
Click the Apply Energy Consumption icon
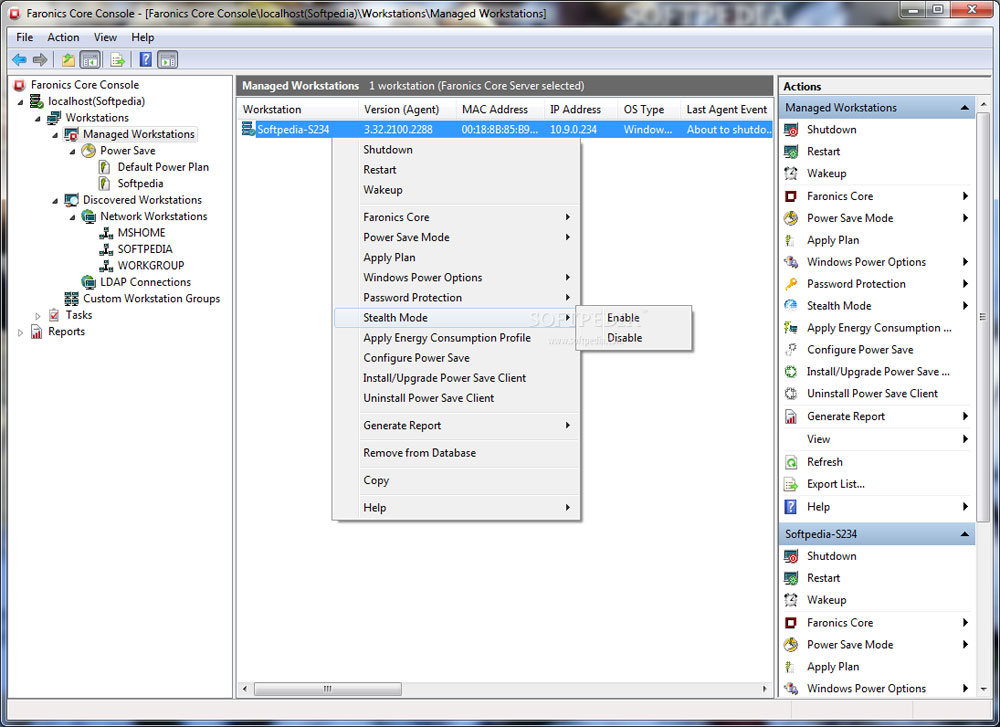[791, 328]
